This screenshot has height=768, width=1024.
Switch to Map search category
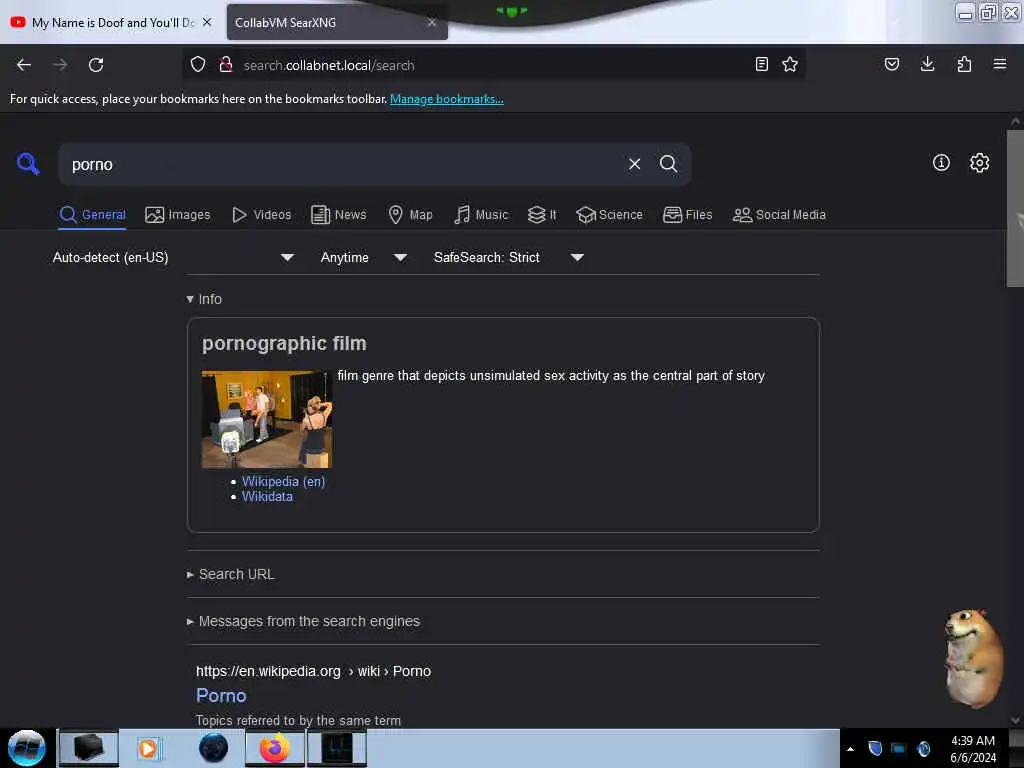tap(410, 215)
